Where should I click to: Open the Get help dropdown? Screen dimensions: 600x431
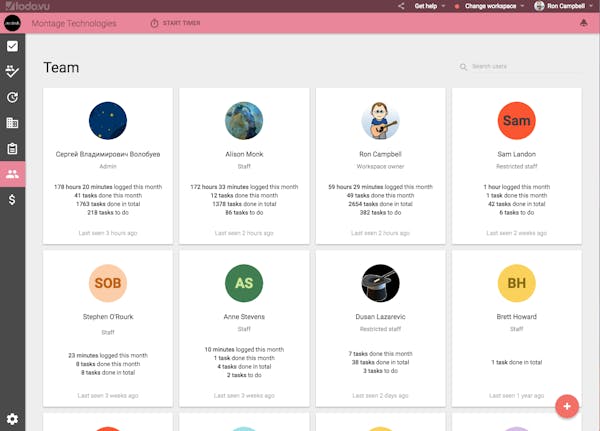click(430, 6)
